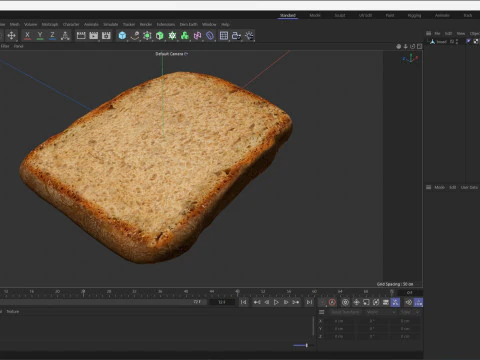Click the Render to Picture Viewer icon
Image resolution: width=480 pixels, height=360 pixels.
point(94,35)
